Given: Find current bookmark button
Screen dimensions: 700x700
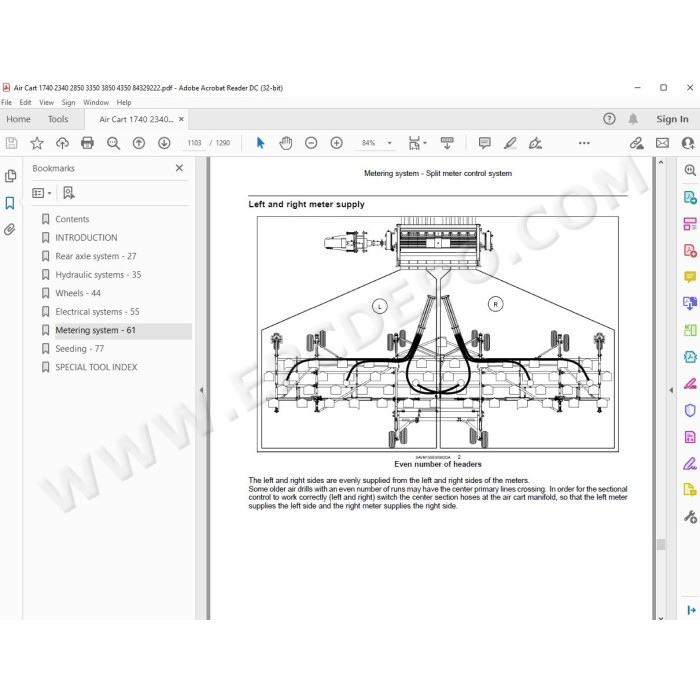Looking at the screenshot, I should coord(69,193).
